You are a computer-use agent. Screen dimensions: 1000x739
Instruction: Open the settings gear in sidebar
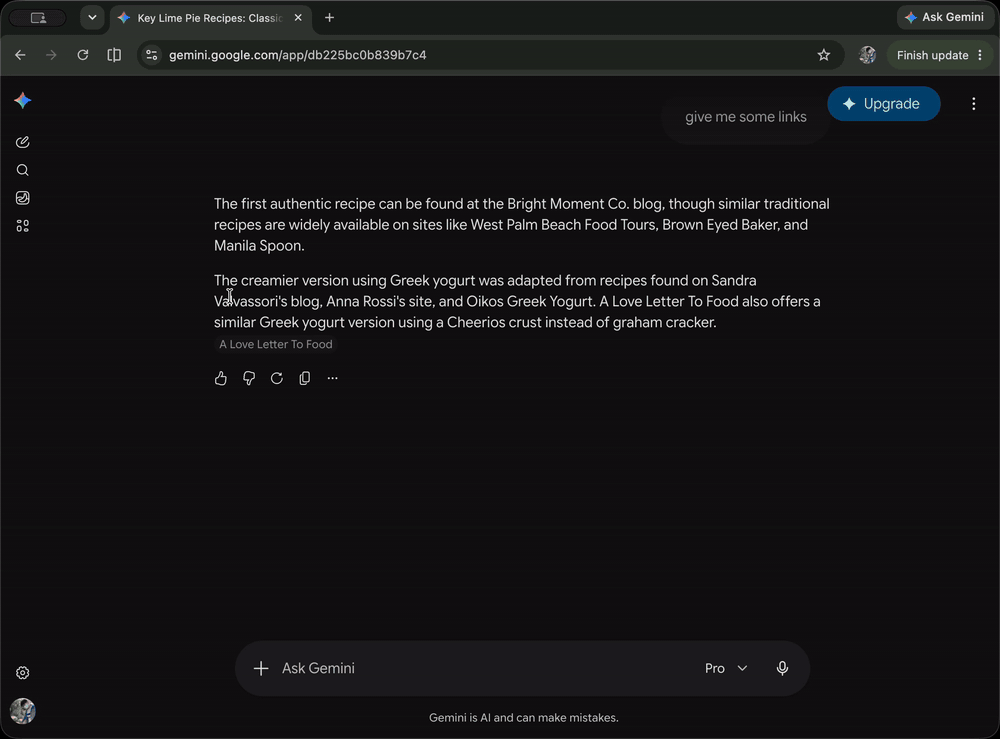point(23,673)
